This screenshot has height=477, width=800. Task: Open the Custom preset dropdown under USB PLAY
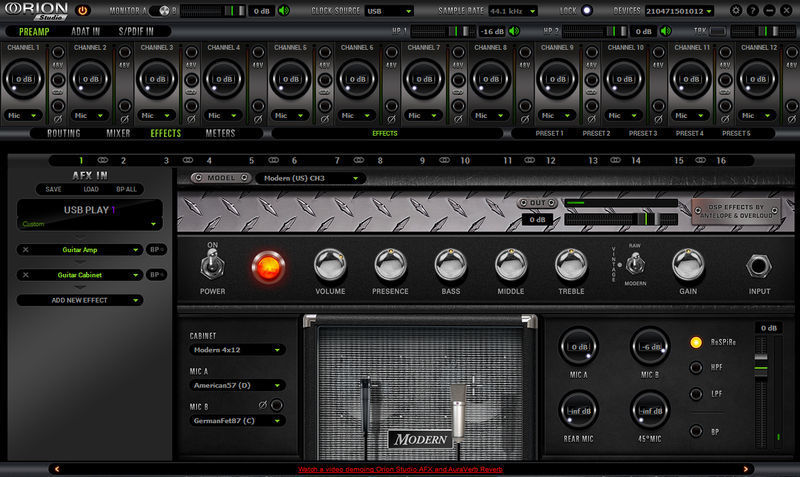[x=89, y=224]
